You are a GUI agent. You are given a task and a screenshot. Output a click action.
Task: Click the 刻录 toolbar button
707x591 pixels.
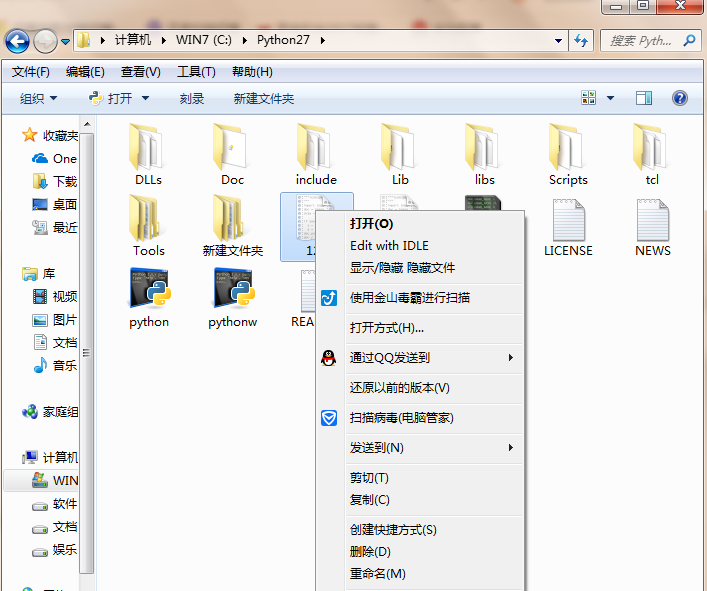(192, 98)
